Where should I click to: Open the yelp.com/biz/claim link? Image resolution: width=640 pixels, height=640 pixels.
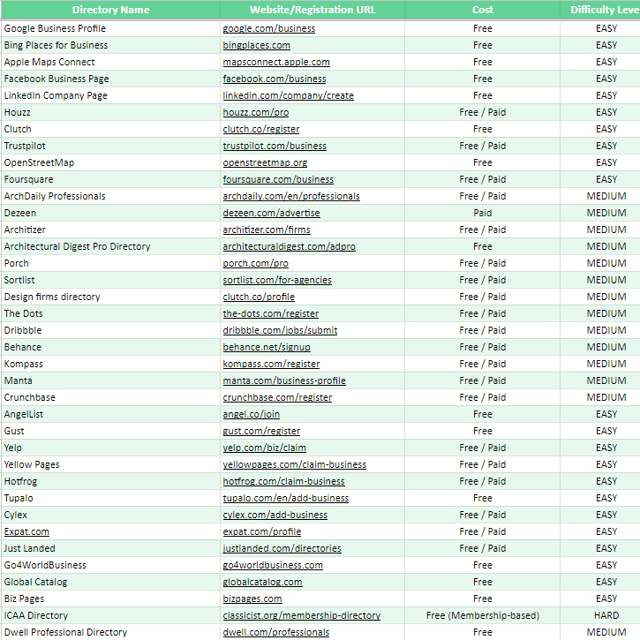264,448
